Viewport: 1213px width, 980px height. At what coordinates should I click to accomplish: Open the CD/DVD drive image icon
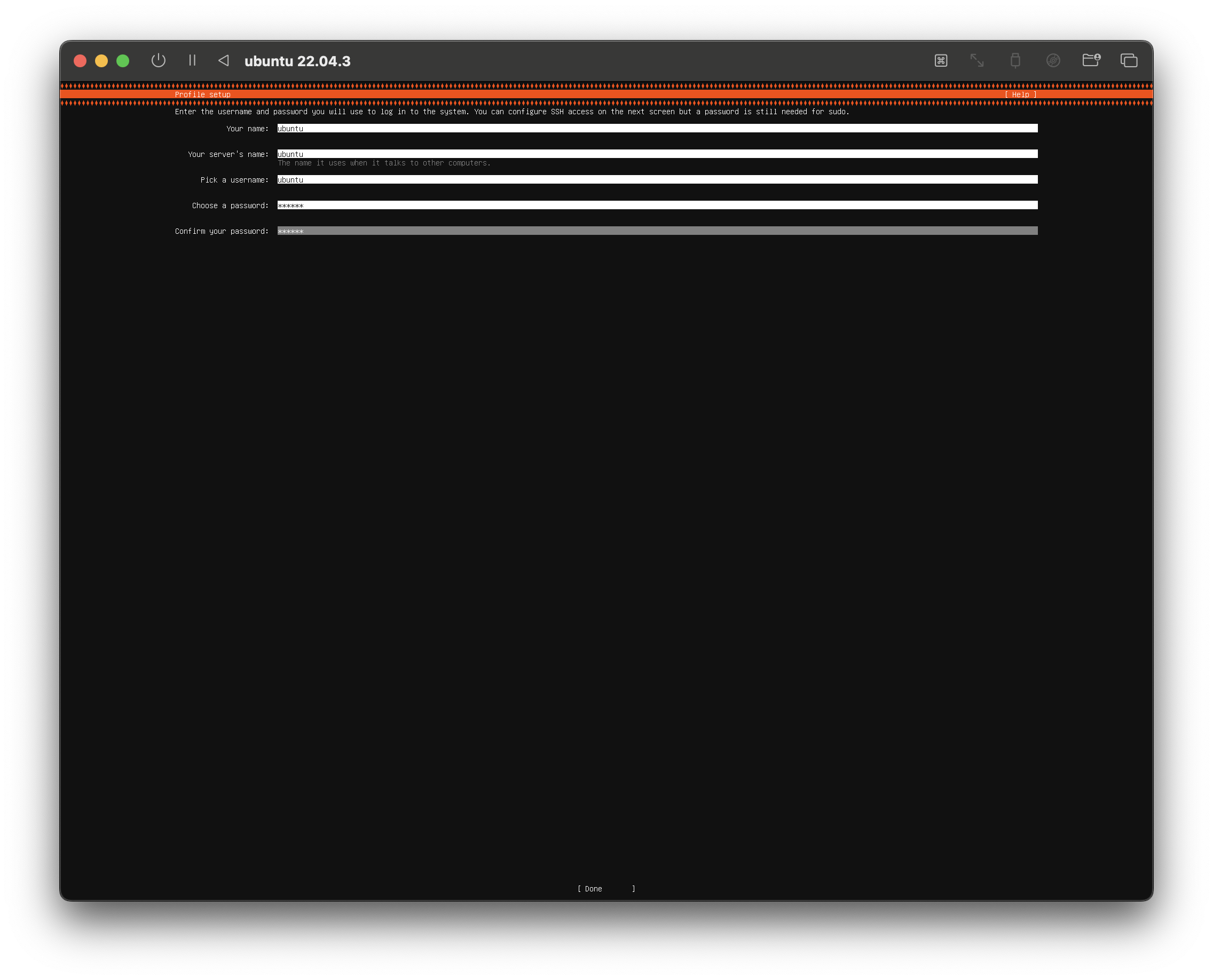click(1053, 60)
